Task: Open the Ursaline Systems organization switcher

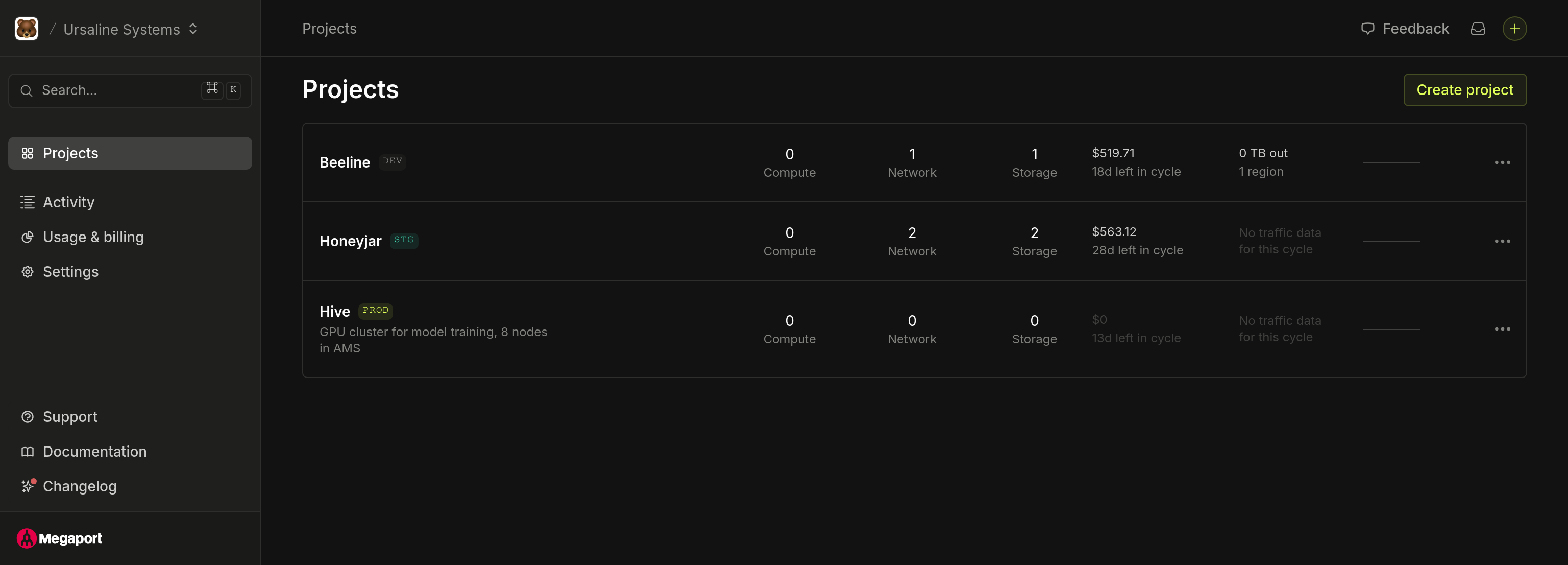Action: [x=130, y=29]
